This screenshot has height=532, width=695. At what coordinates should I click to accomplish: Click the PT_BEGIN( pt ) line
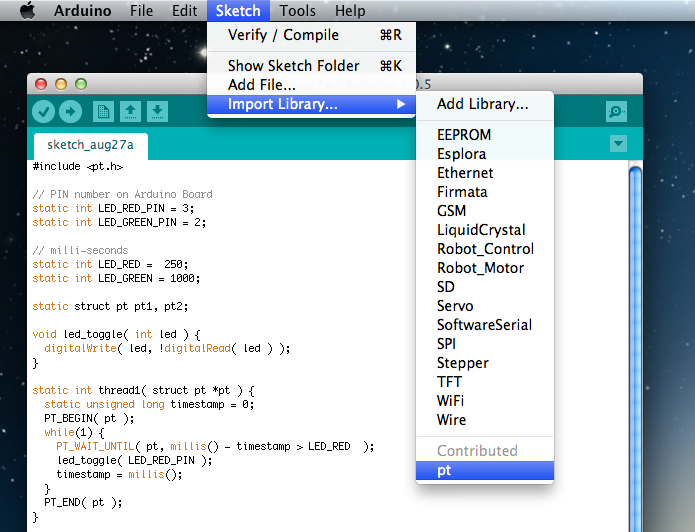pos(89,419)
